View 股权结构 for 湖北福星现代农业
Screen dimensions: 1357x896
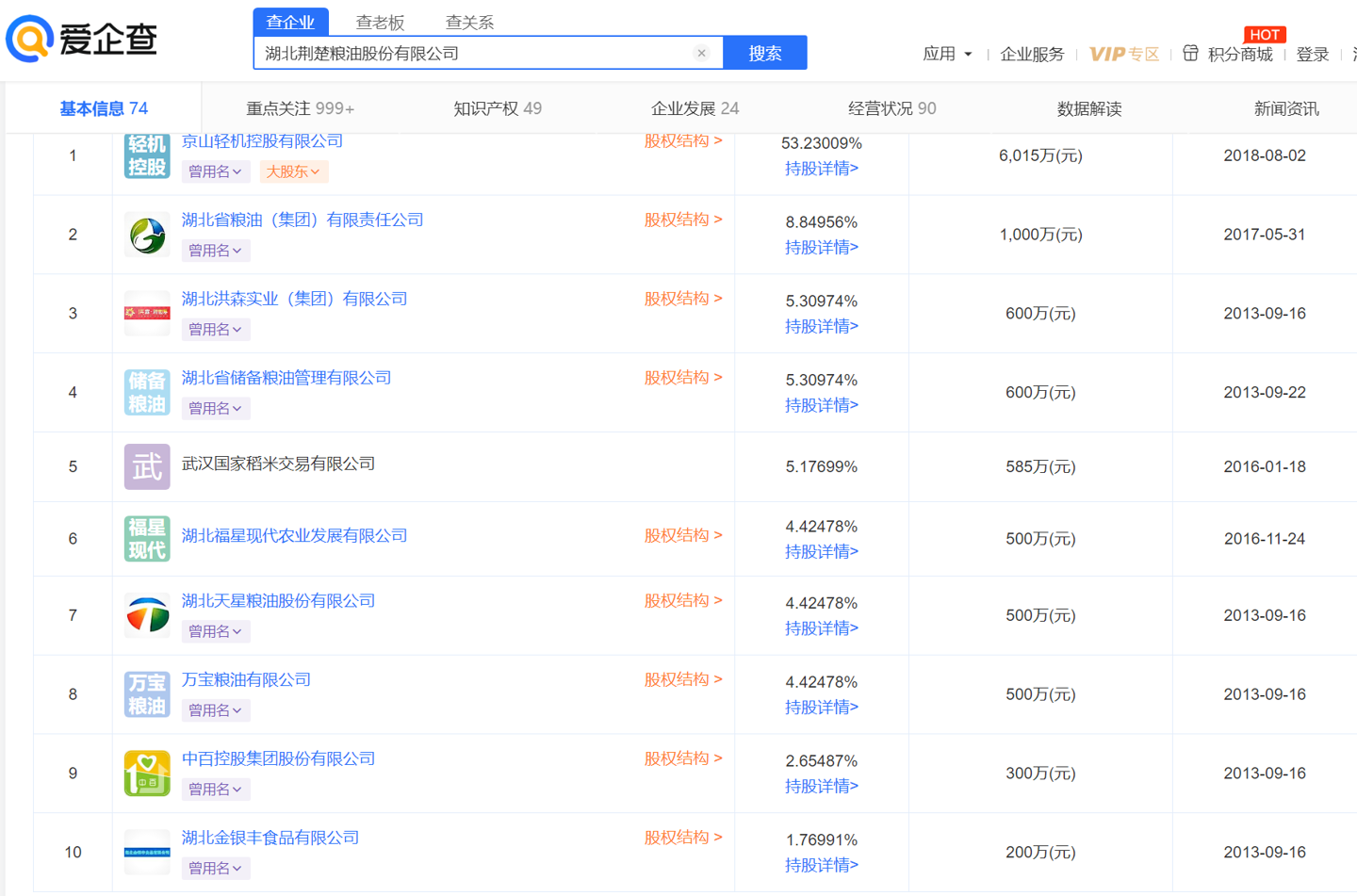pyautogui.click(x=683, y=535)
